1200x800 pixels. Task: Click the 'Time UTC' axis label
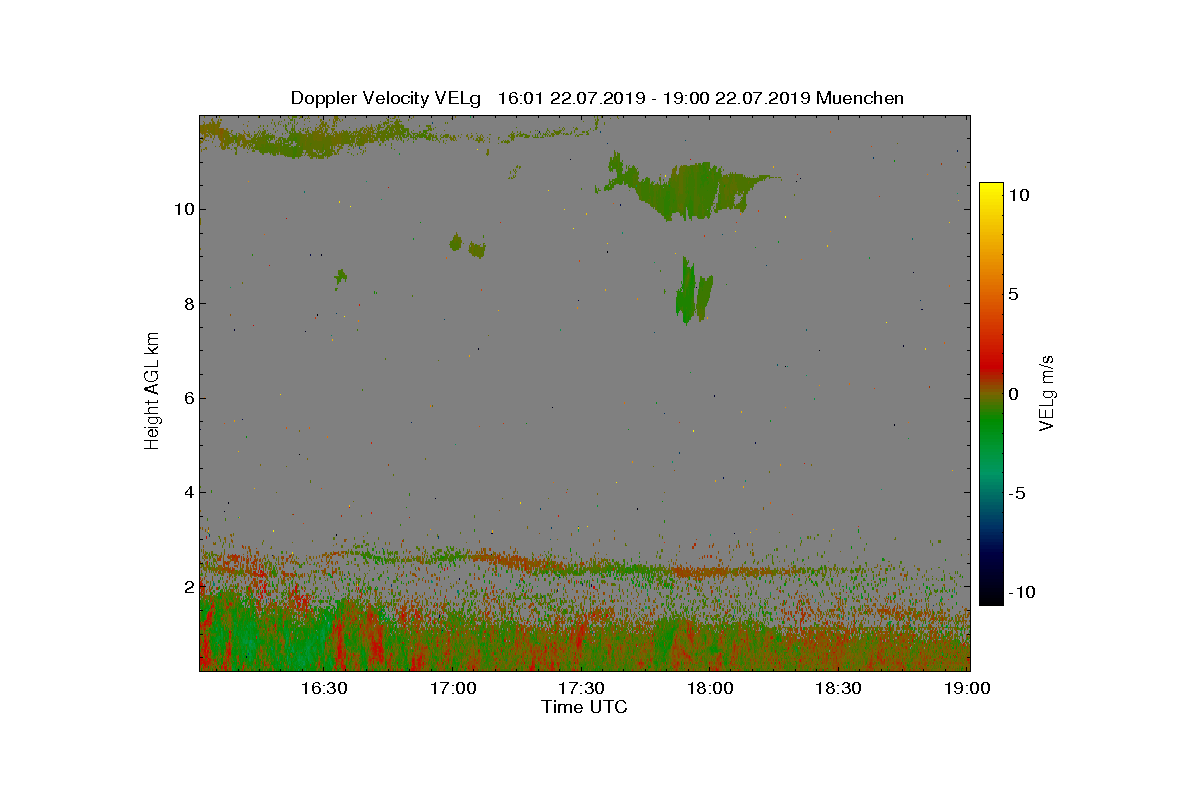point(584,707)
